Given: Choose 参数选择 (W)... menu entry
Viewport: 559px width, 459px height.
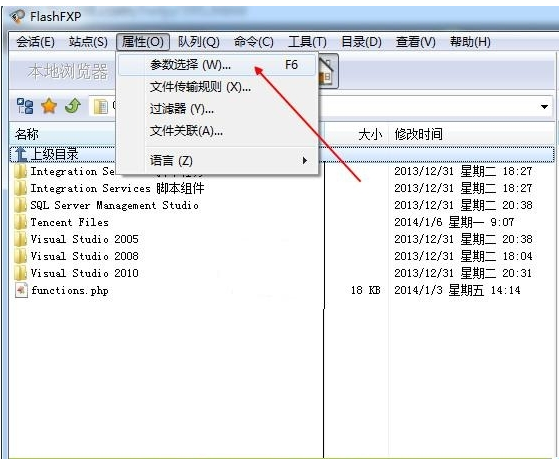Looking at the screenshot, I should point(217,65).
